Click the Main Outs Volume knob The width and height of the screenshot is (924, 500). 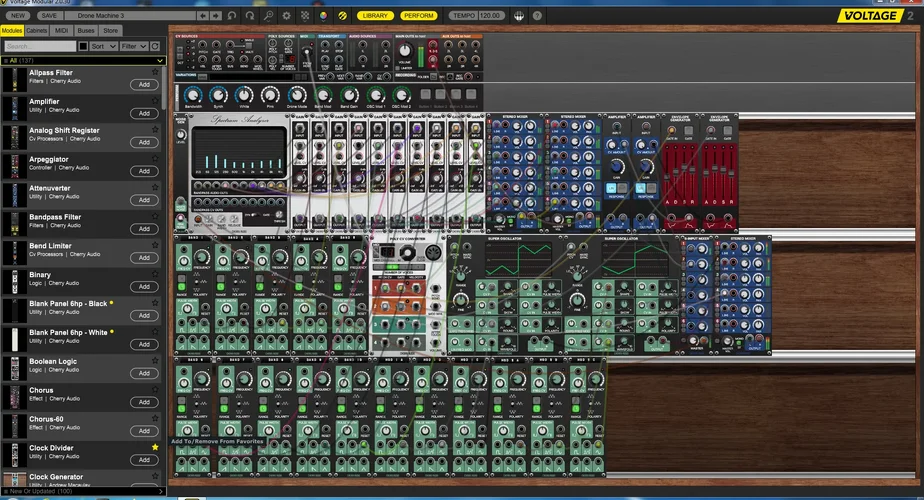[x=405, y=52]
